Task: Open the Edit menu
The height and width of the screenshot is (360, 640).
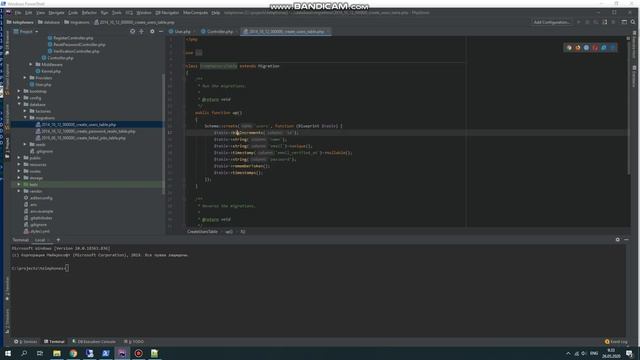Action: point(29,13)
